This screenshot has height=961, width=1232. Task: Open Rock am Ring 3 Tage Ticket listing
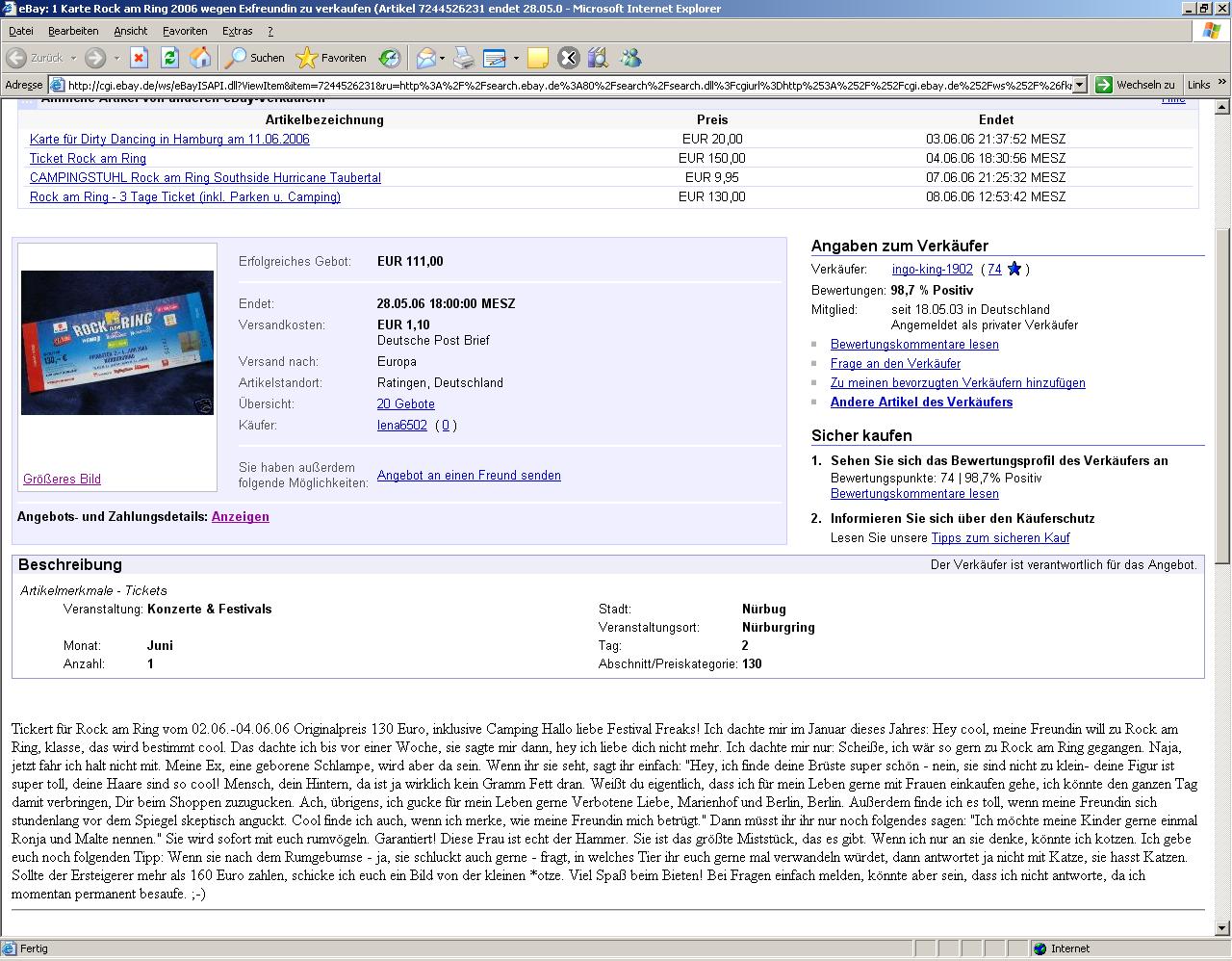point(185,197)
